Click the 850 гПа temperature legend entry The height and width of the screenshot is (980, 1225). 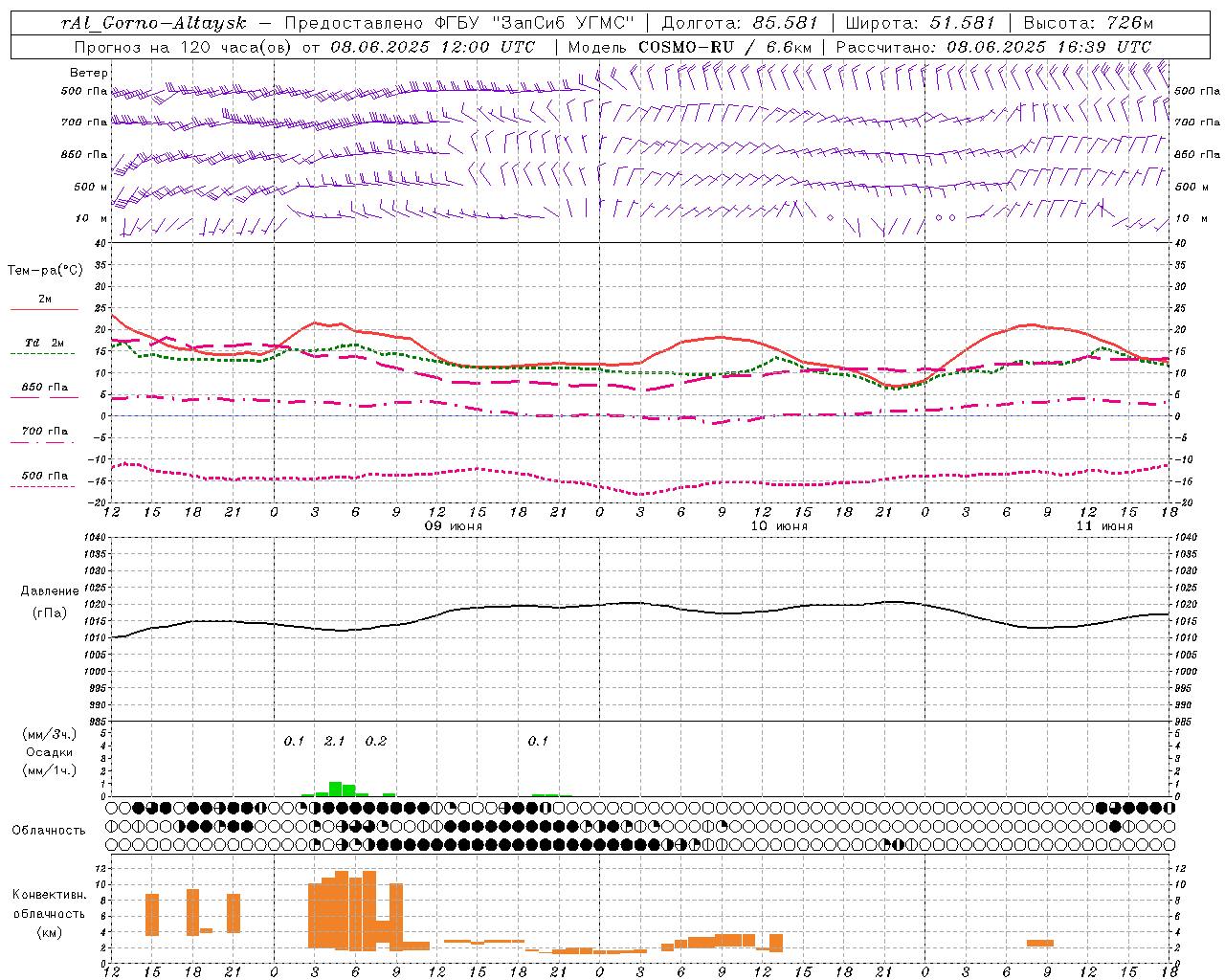45,388
